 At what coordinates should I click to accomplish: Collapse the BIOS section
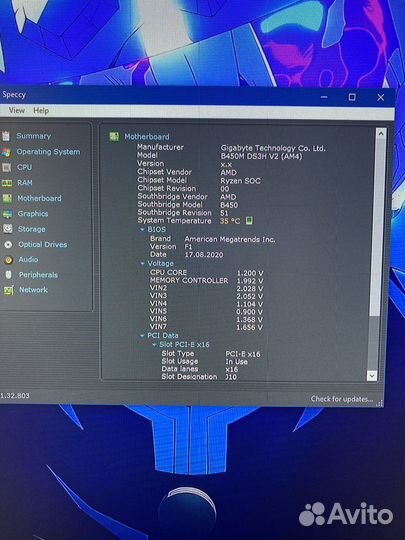coord(142,230)
